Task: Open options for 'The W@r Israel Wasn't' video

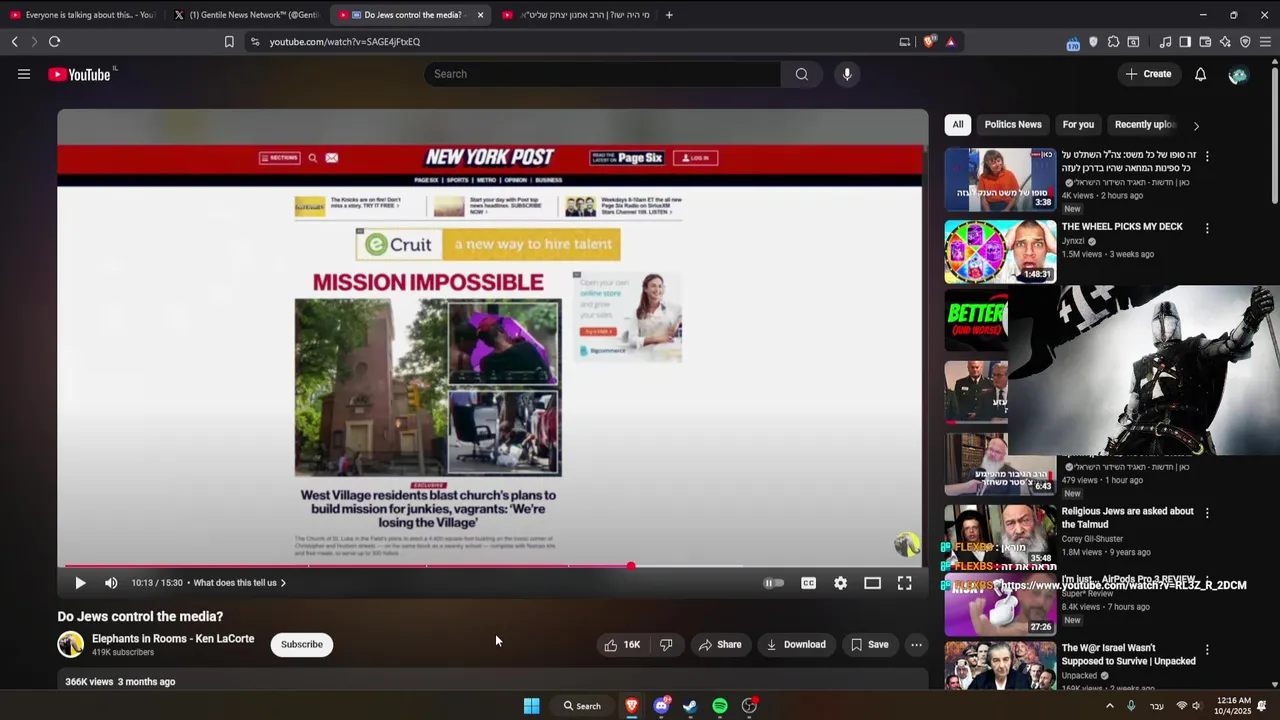Action: click(x=1207, y=650)
